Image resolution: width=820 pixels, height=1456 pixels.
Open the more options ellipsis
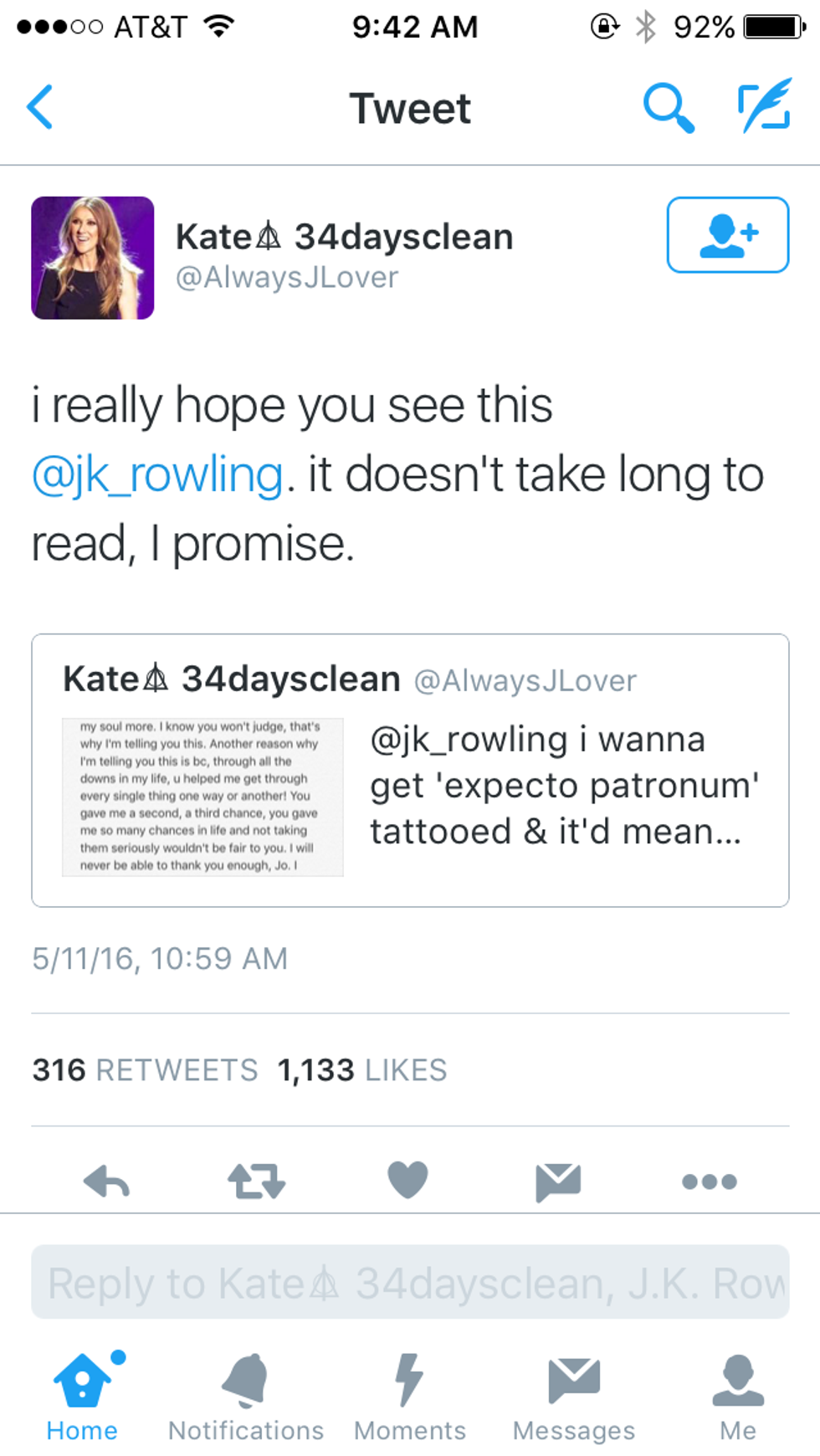(709, 1182)
